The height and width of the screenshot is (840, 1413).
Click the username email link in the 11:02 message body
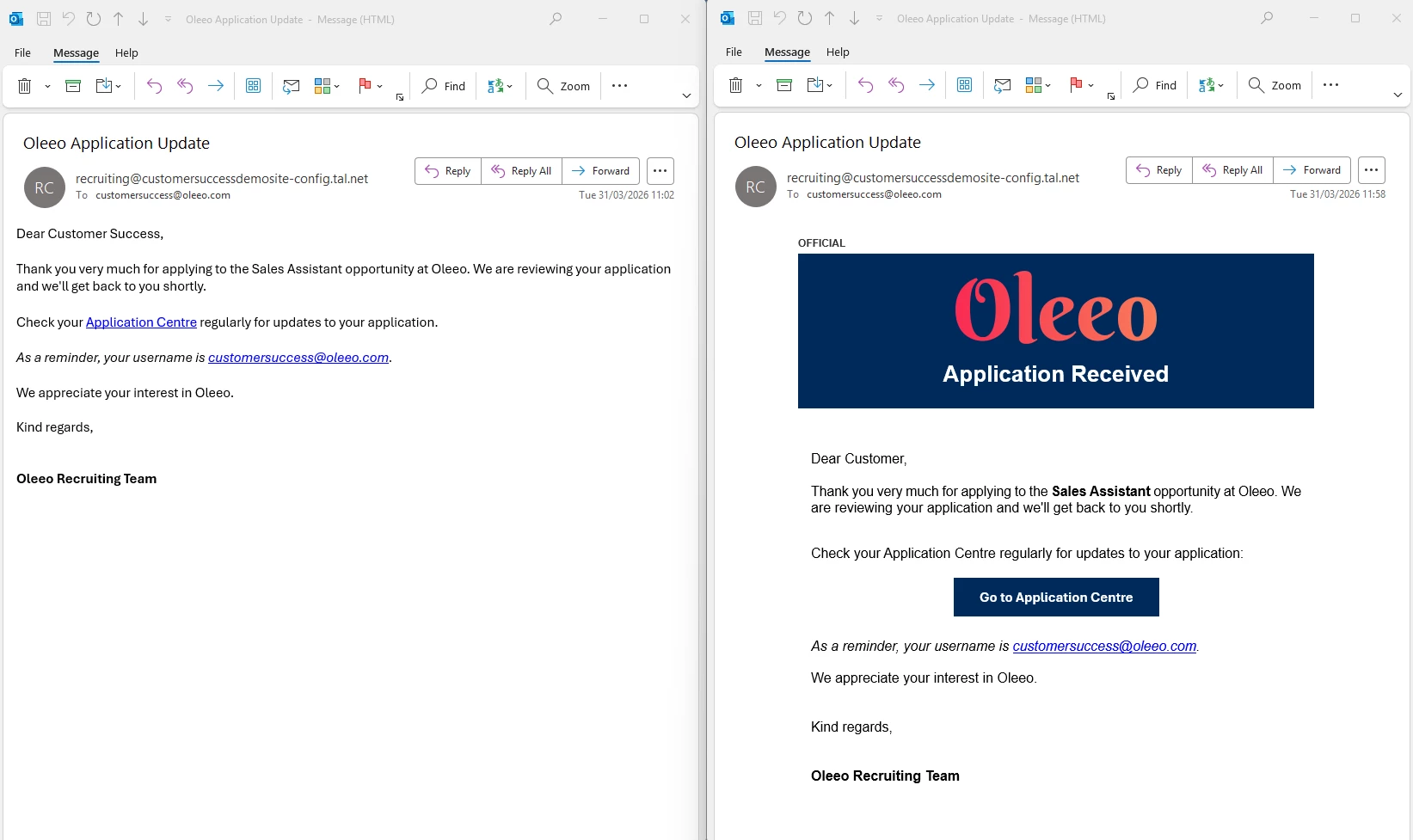click(298, 358)
